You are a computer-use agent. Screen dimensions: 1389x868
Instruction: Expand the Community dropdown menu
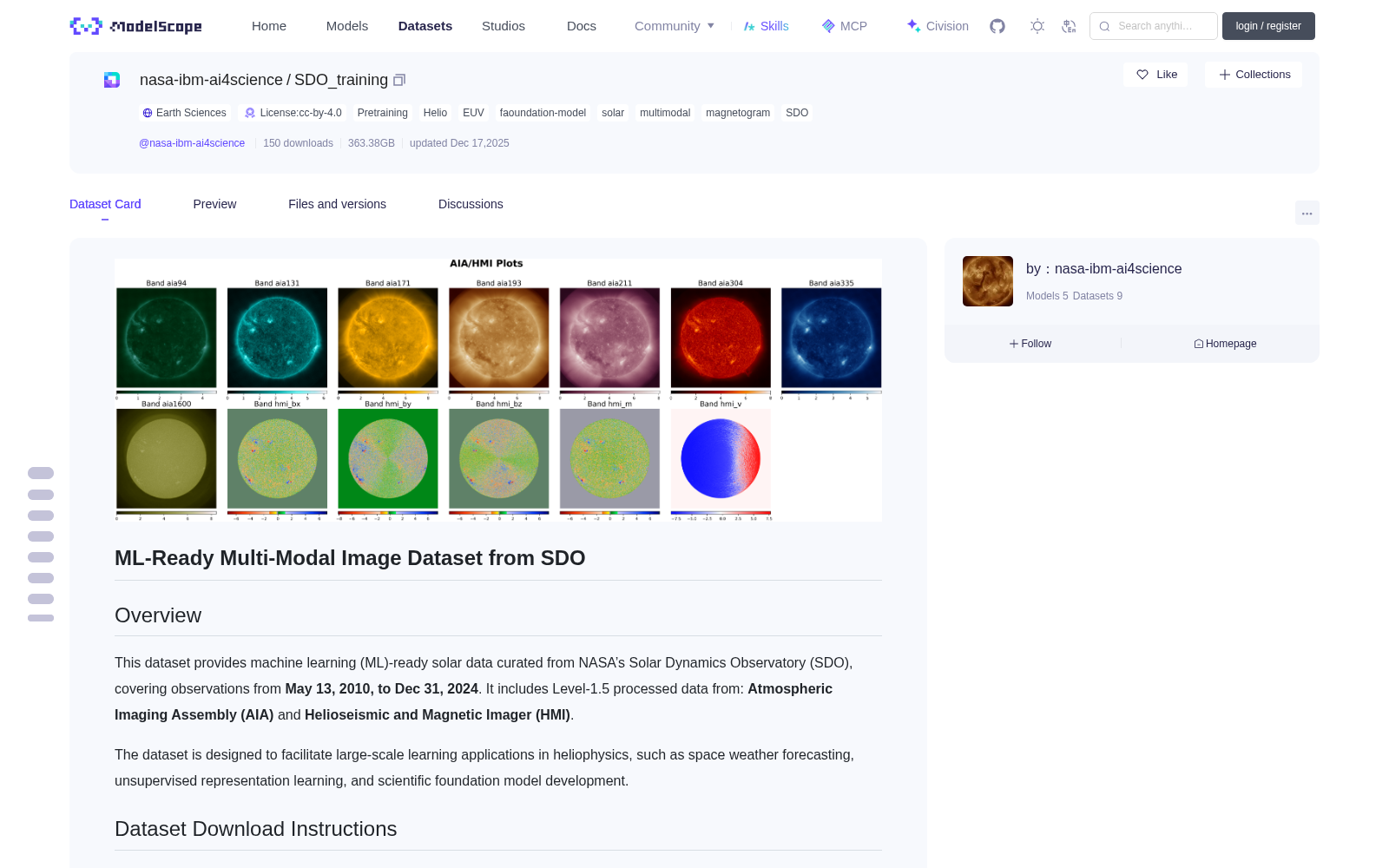pos(675,26)
